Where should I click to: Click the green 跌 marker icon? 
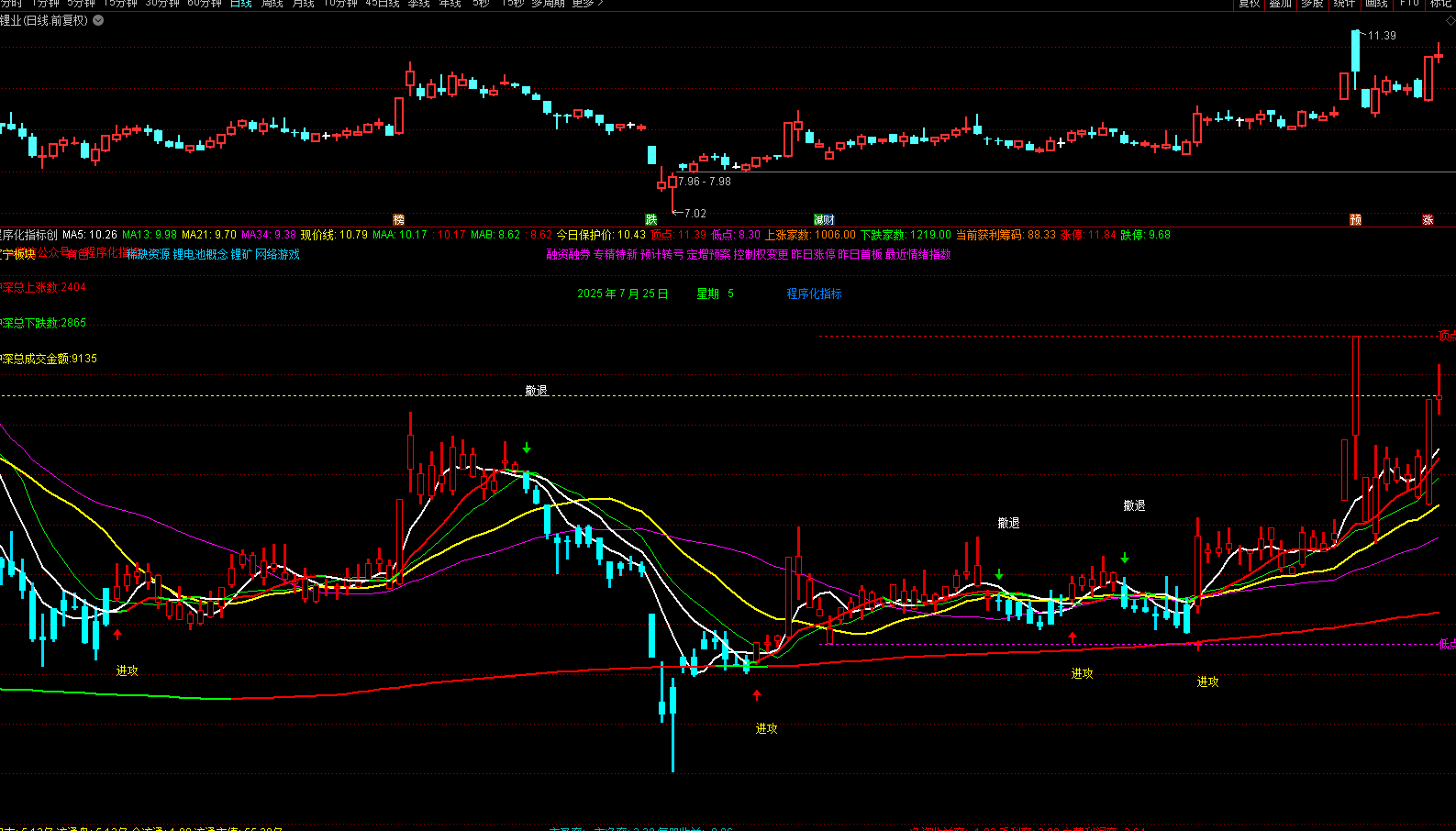click(651, 220)
